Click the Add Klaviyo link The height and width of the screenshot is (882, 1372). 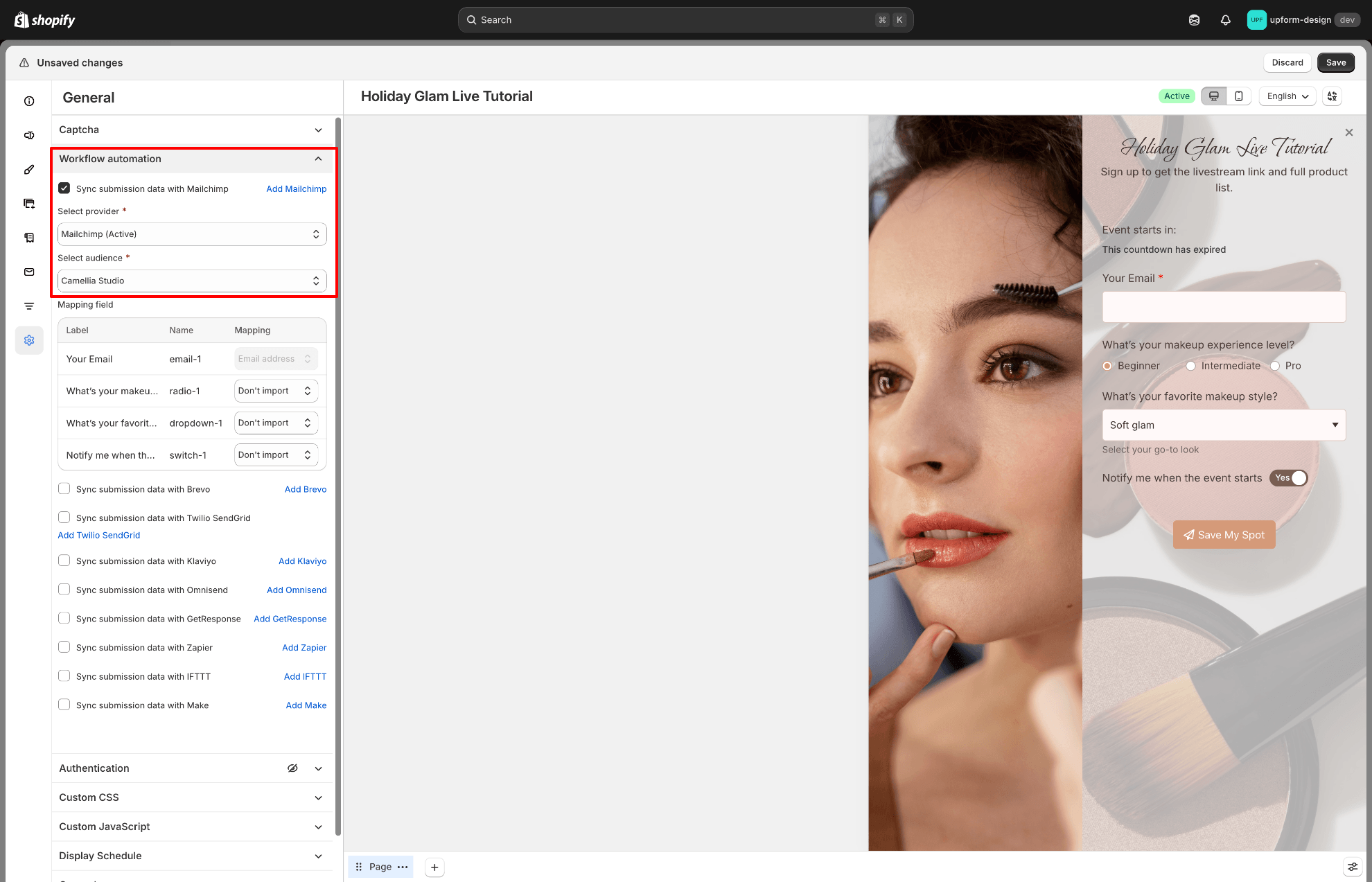pos(303,561)
